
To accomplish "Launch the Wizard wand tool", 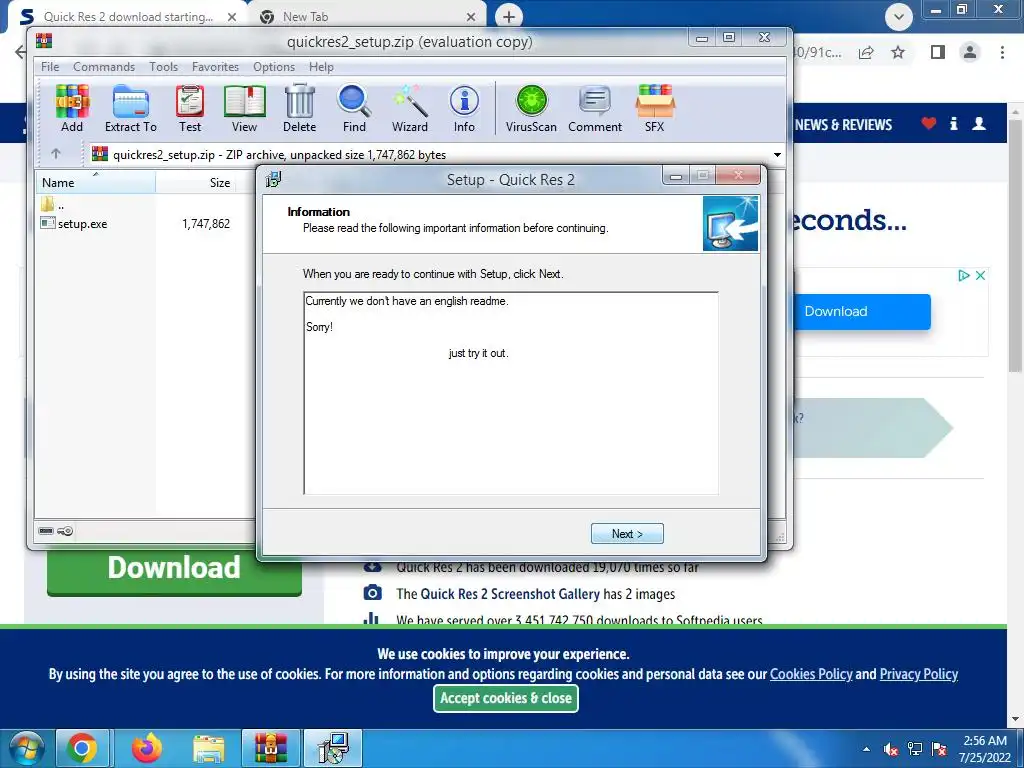I will pyautogui.click(x=409, y=108).
